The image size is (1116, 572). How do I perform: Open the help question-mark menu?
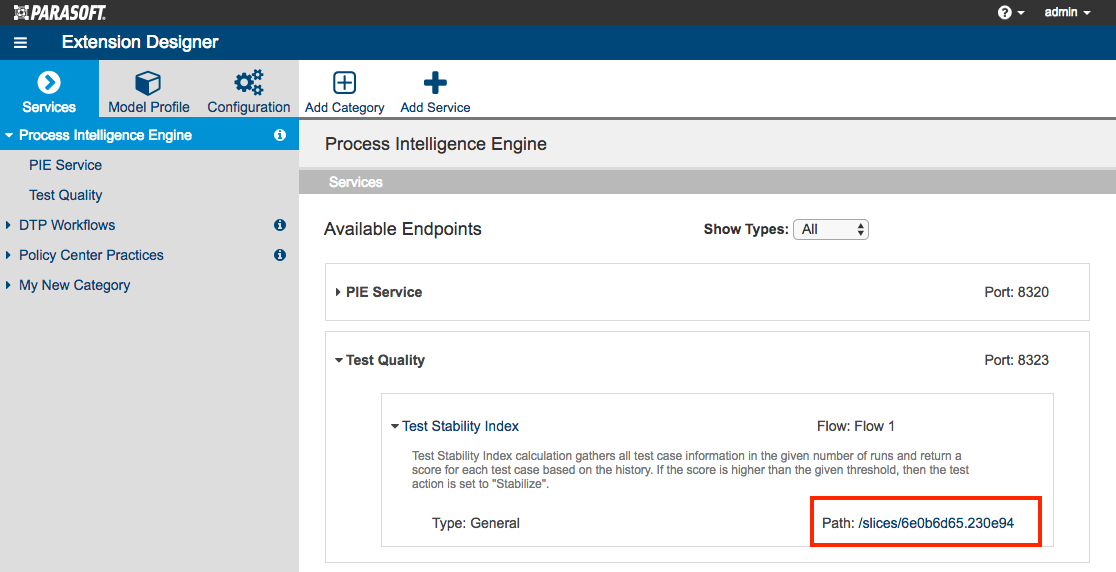pos(1011,13)
